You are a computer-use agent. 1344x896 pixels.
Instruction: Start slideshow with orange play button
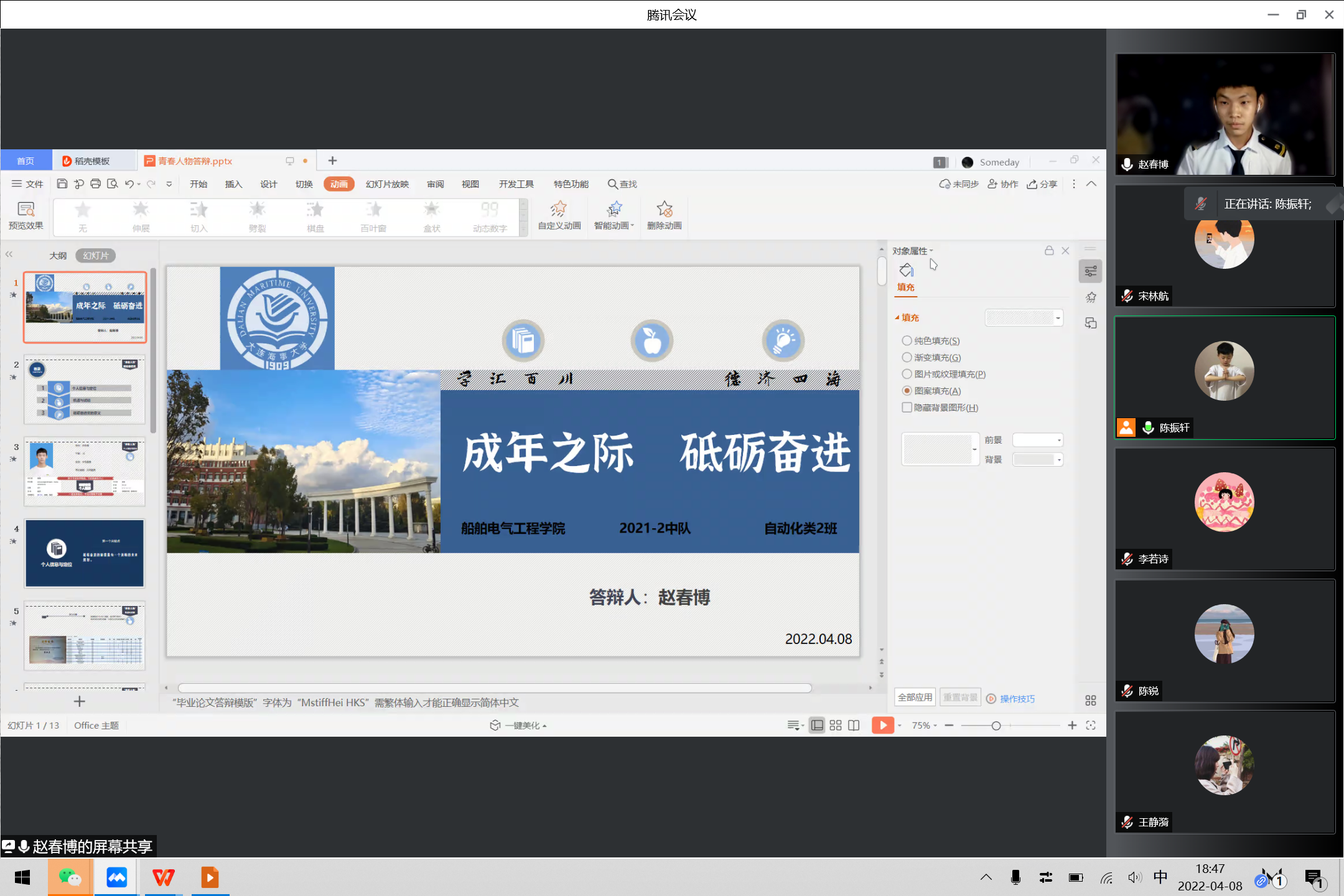pos(882,726)
